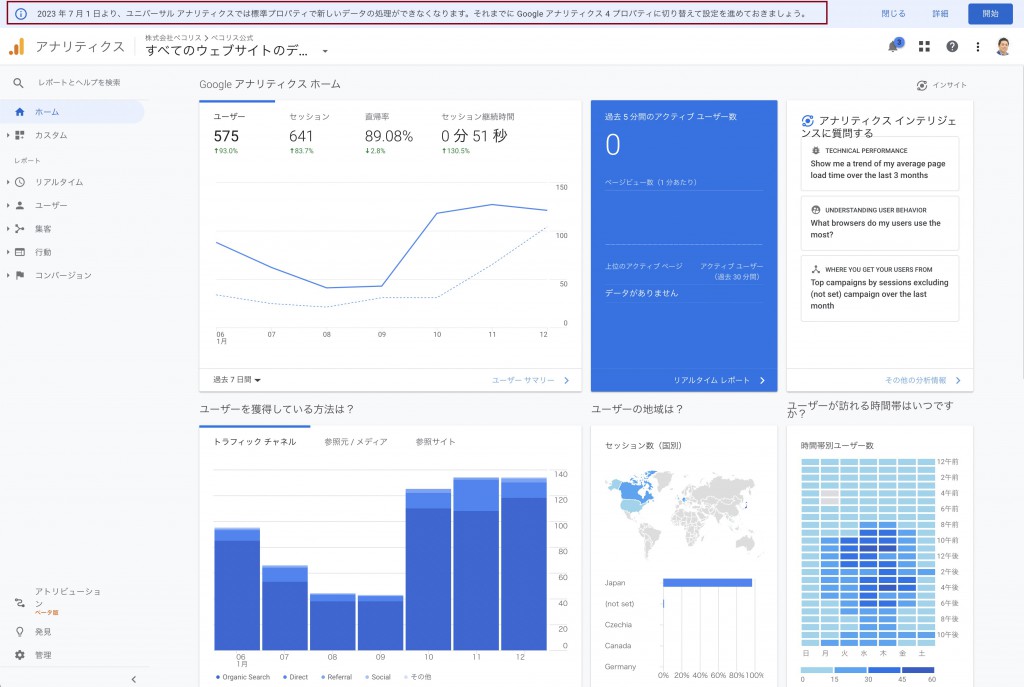
Task: Click the Analytics Intelligence swirl icon
Action: coord(807,121)
